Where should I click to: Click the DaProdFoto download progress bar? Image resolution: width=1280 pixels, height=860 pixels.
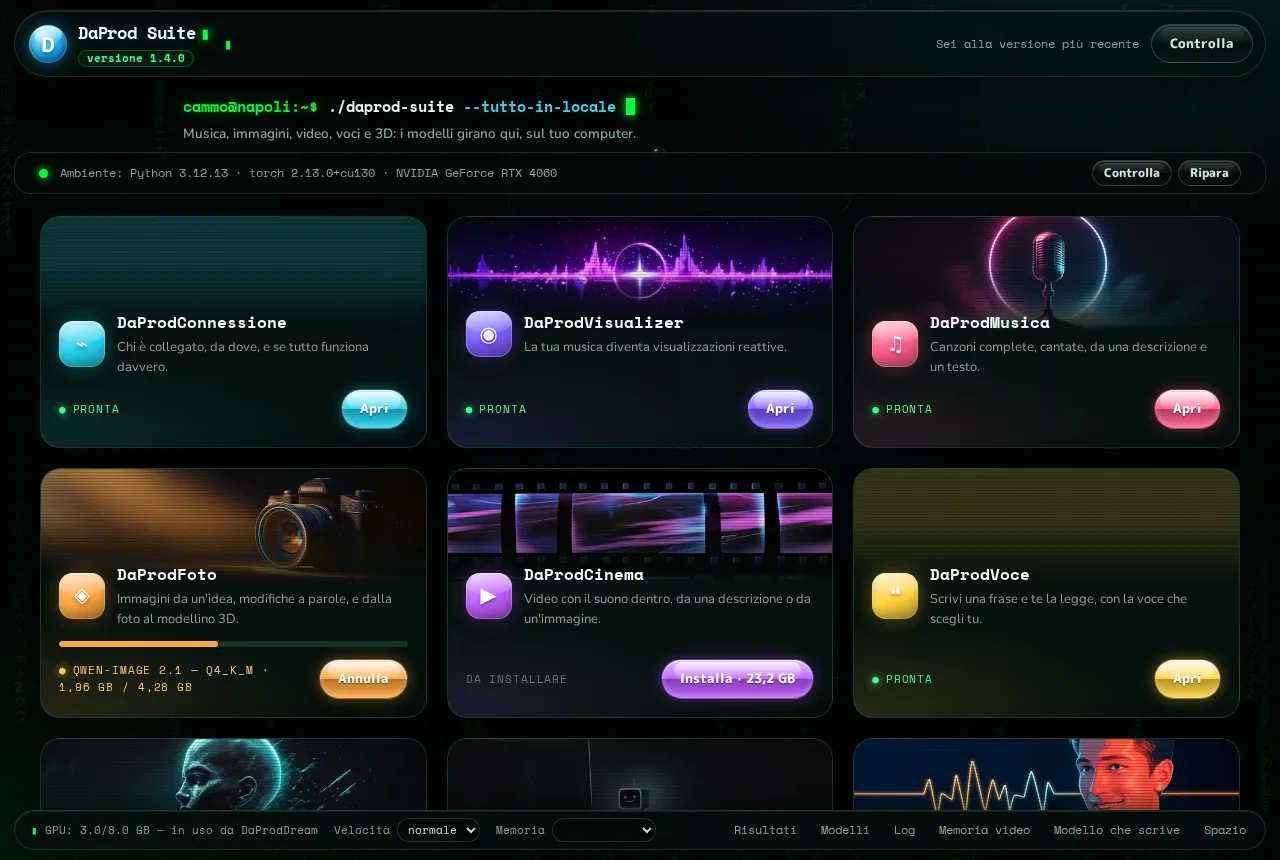[x=233, y=644]
